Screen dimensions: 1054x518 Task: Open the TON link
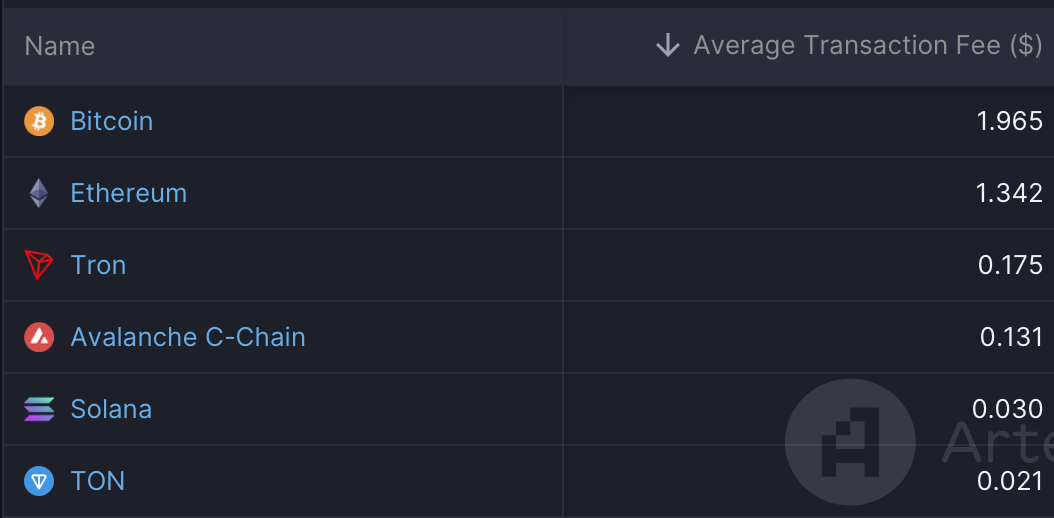click(x=97, y=481)
